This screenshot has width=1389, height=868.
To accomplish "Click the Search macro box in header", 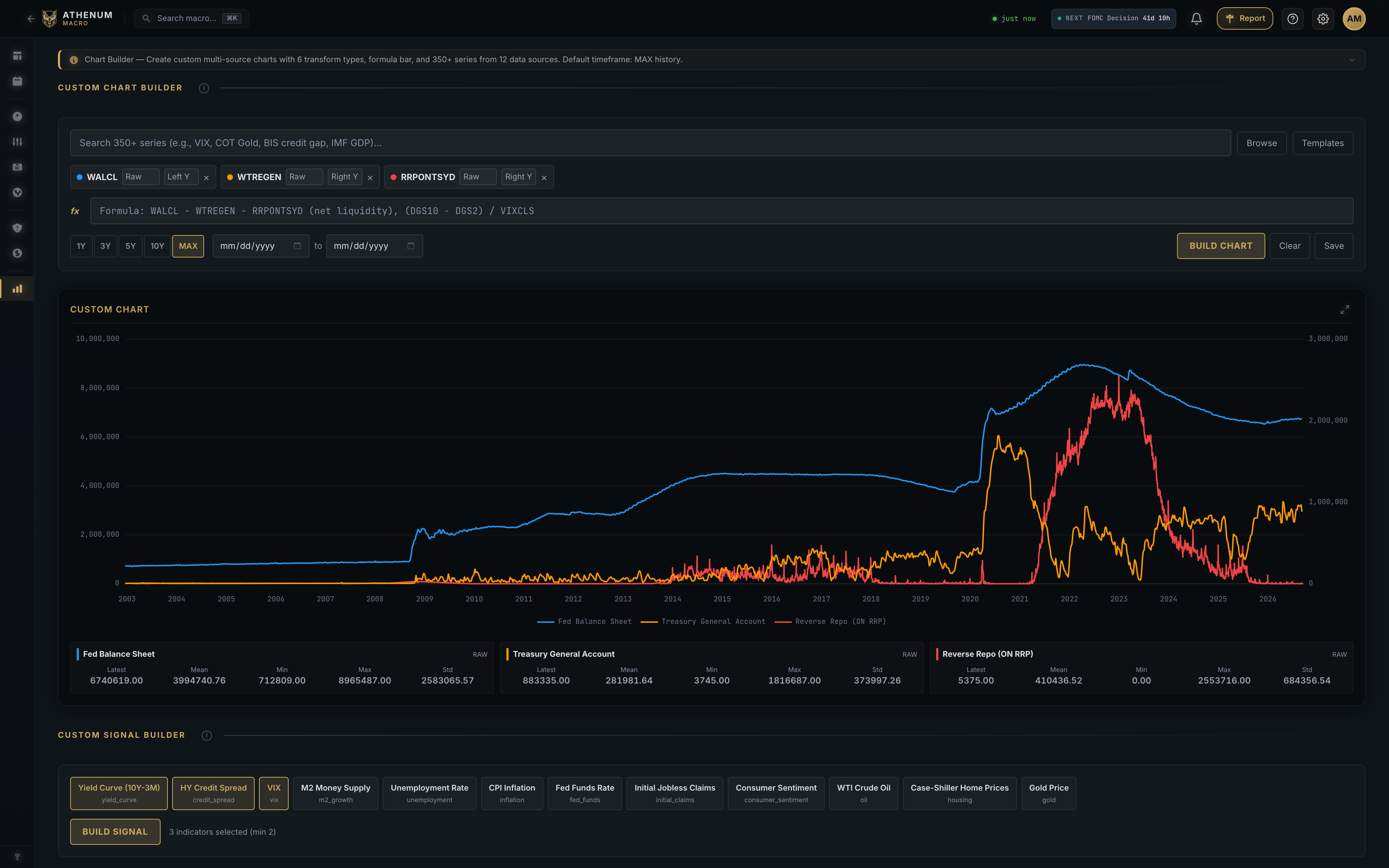I will point(192,18).
